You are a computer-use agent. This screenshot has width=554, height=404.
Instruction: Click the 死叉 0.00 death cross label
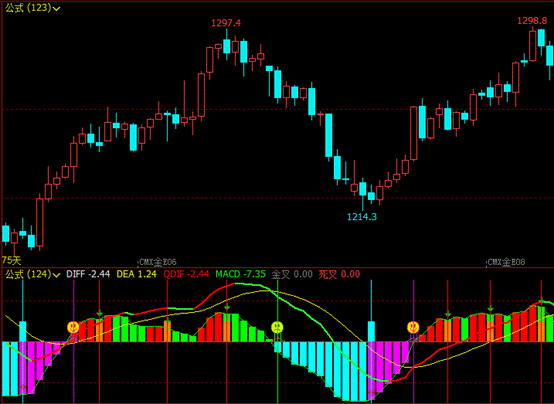click(339, 274)
